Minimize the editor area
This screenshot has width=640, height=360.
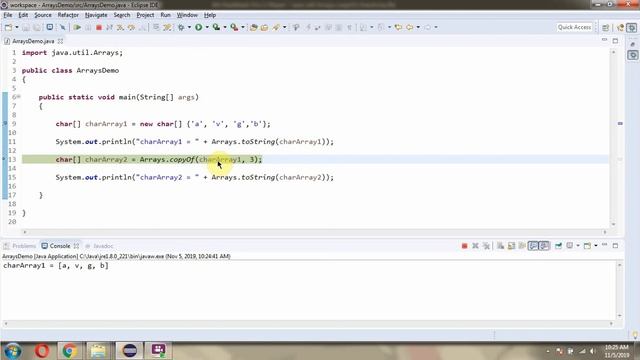[x=604, y=40]
